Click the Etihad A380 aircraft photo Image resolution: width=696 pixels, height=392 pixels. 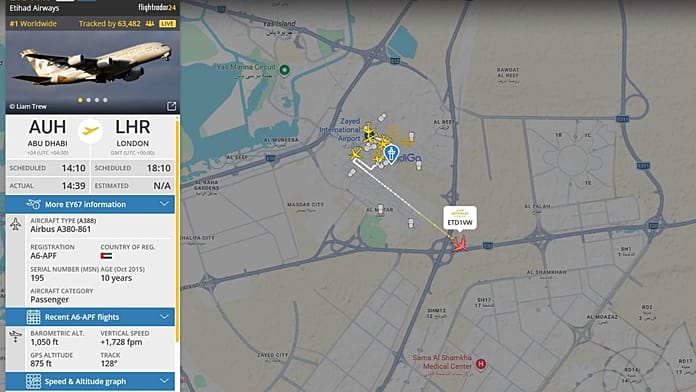click(93, 66)
